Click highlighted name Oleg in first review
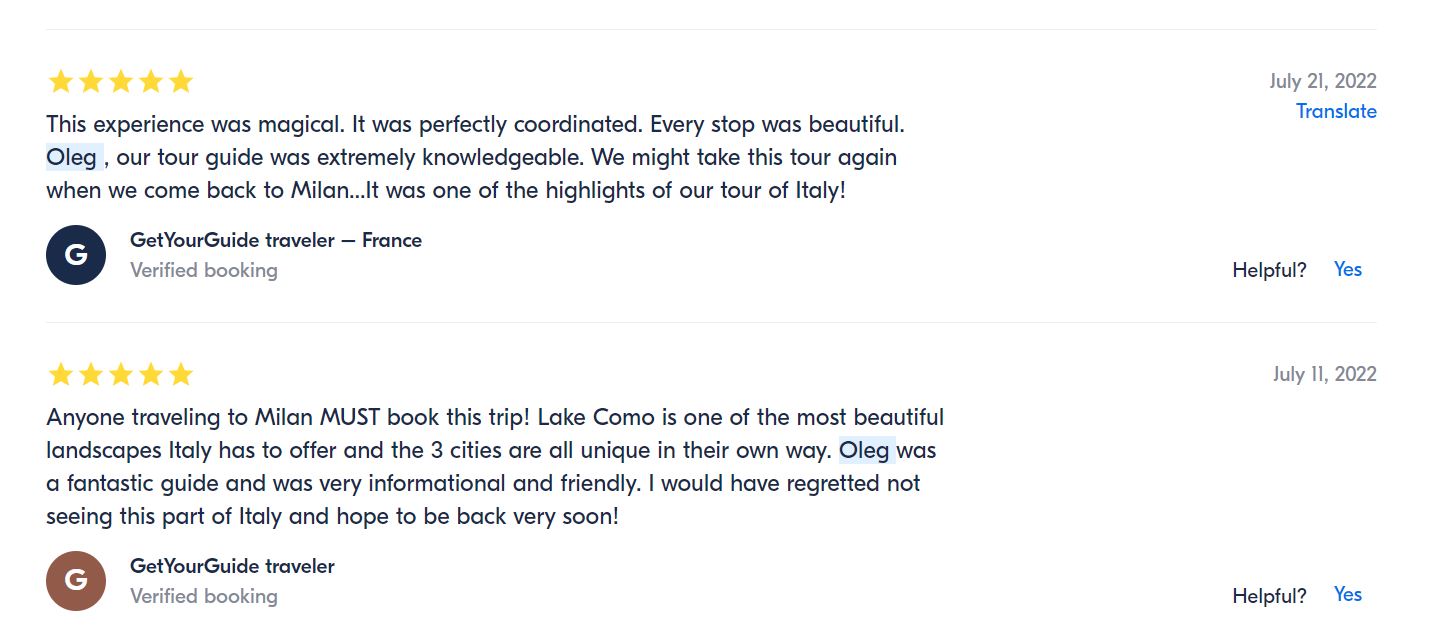The width and height of the screenshot is (1430, 643). [72, 157]
